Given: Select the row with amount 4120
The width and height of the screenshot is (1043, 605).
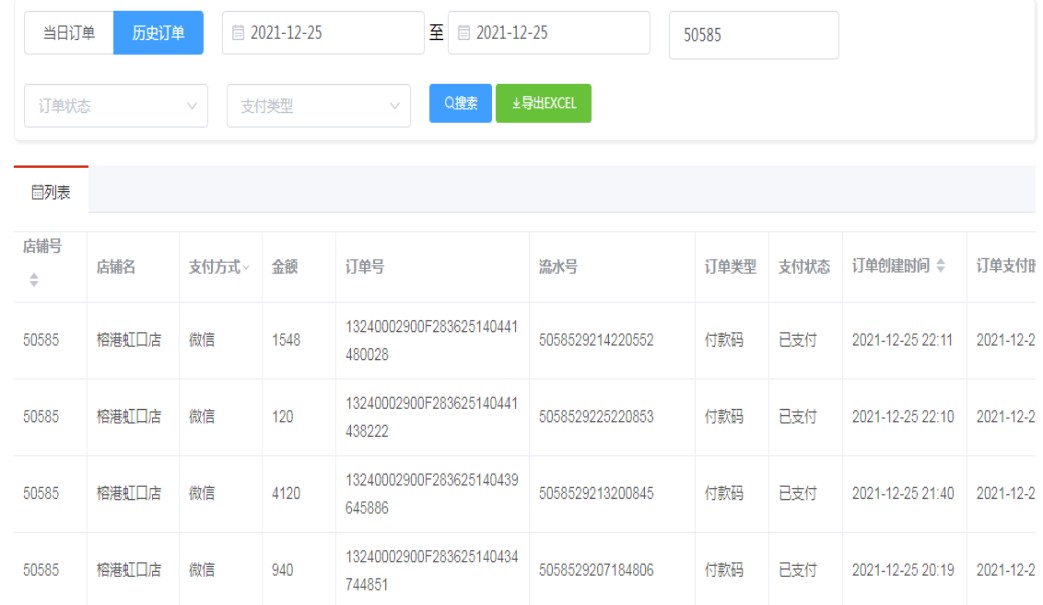Looking at the screenshot, I should click(x=286, y=494).
